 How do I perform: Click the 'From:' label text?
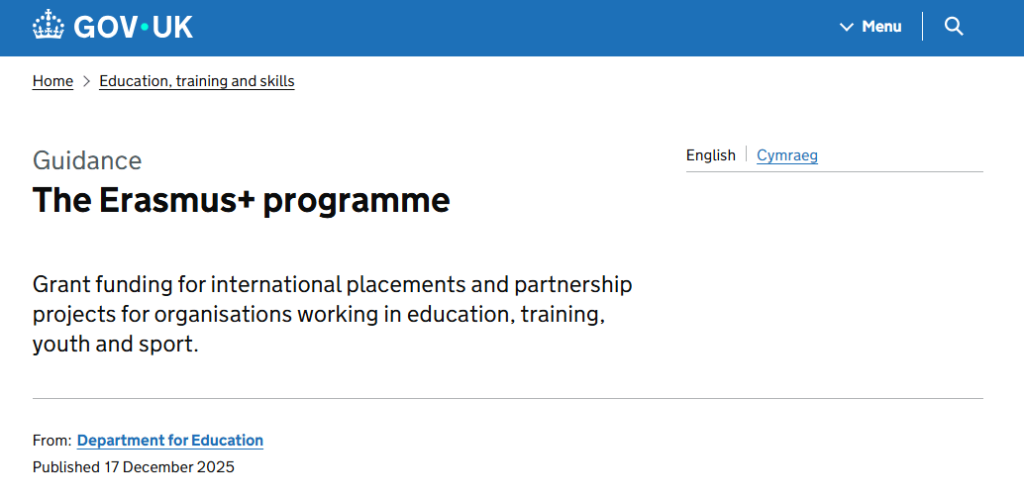[52, 440]
